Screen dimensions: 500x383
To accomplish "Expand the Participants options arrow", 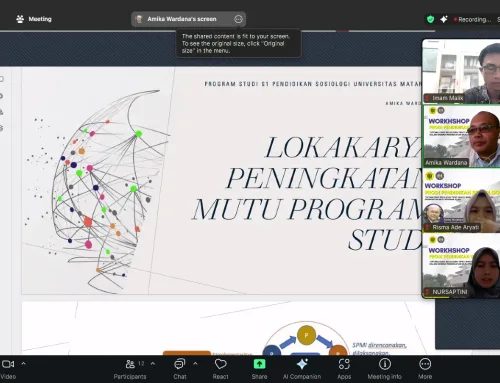I will point(153,364).
